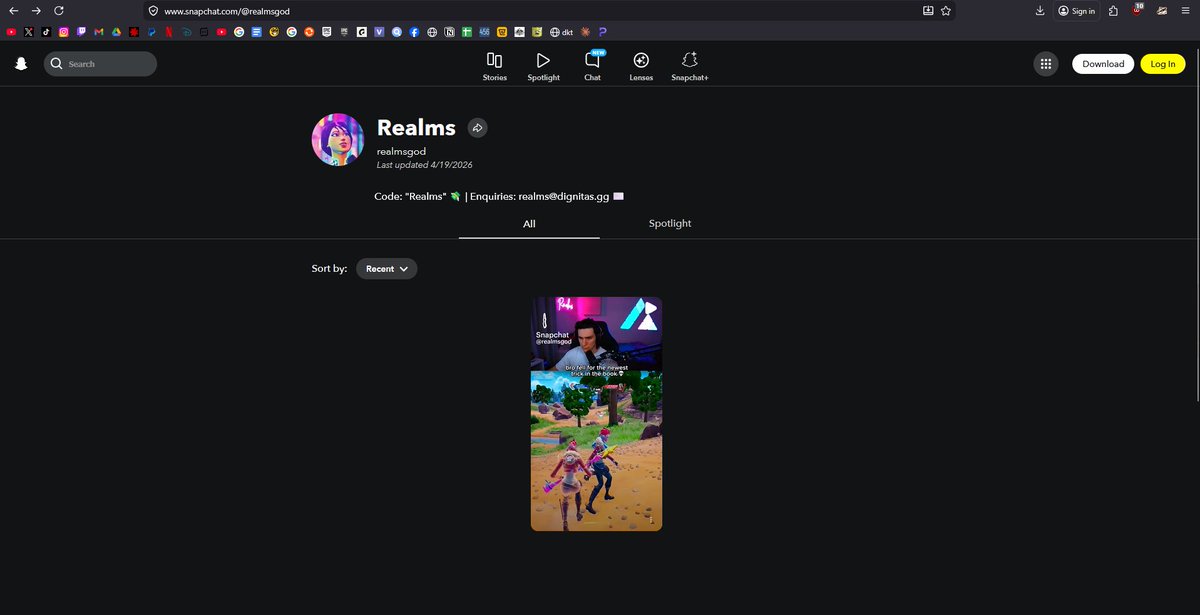Screen dimensions: 1200x615
Task: Click the Search input field
Action: click(x=100, y=63)
